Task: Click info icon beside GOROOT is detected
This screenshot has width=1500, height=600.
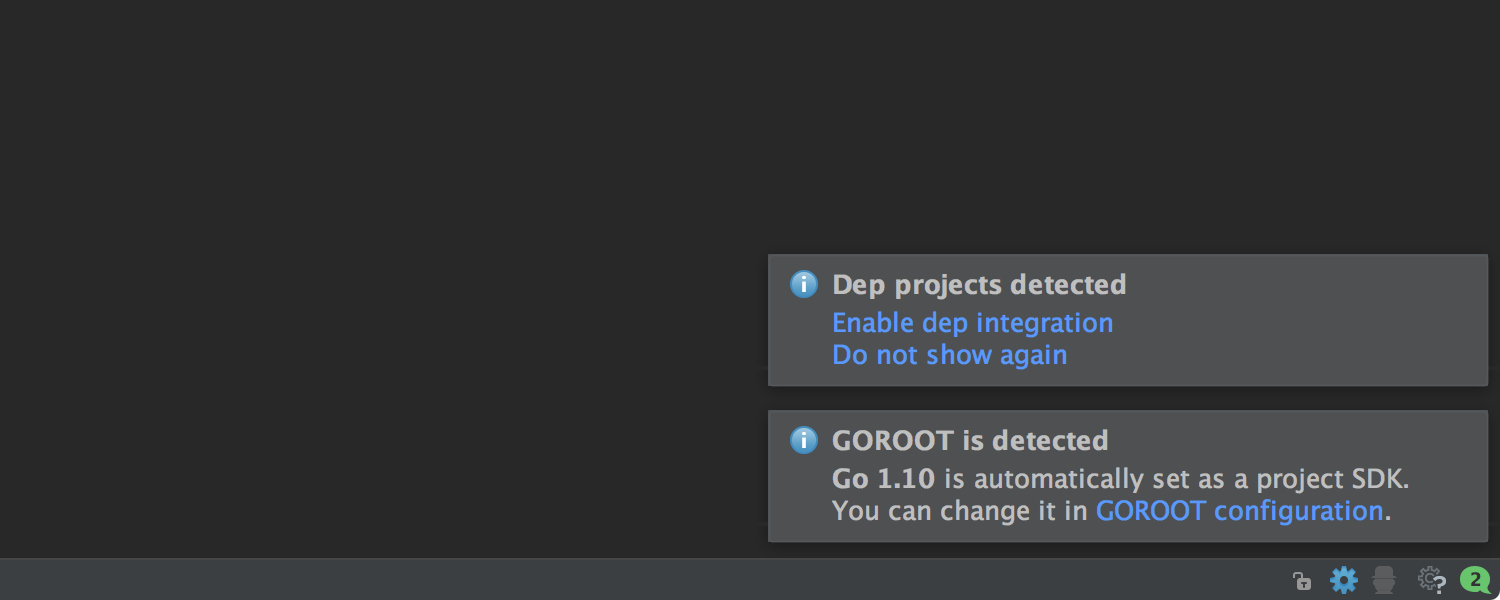Action: click(804, 441)
